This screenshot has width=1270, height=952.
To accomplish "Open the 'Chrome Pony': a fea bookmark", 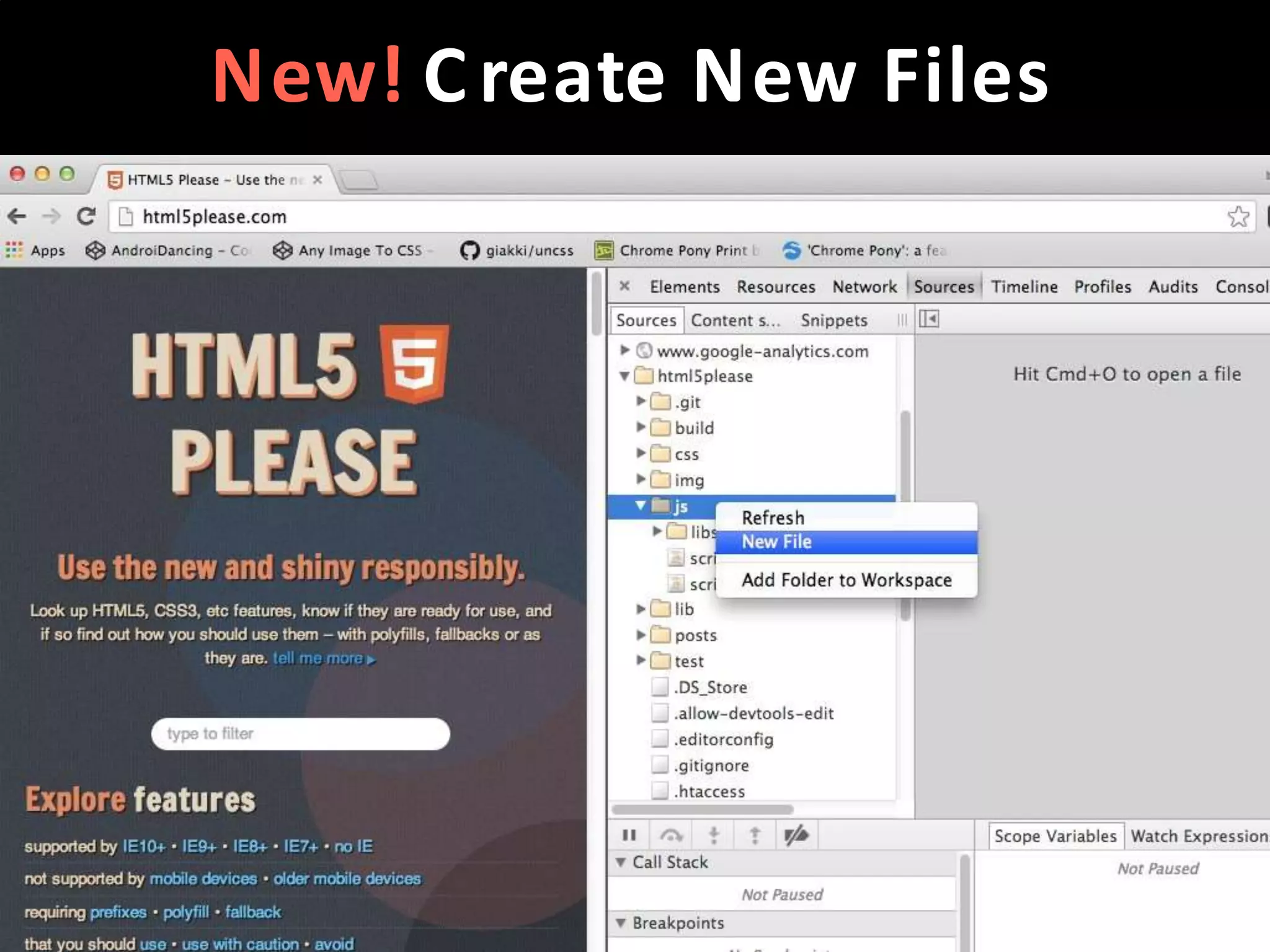I will click(x=864, y=250).
